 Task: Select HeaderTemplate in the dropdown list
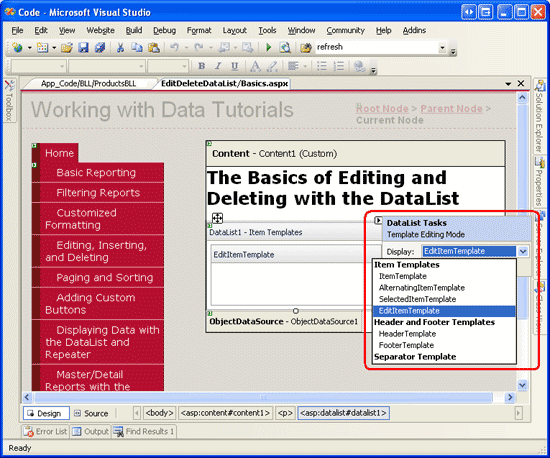point(407,334)
